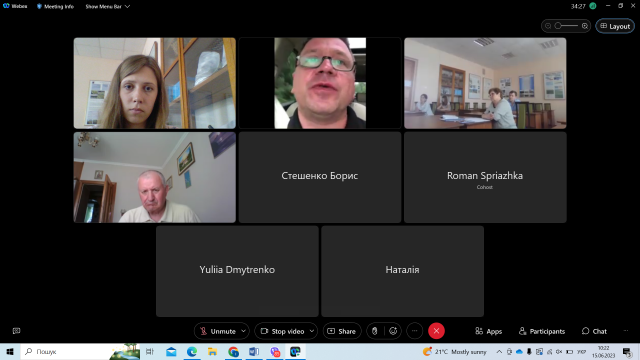Switch keyboard language УКР indicator
Screen dimensions: 640x360
point(582,351)
